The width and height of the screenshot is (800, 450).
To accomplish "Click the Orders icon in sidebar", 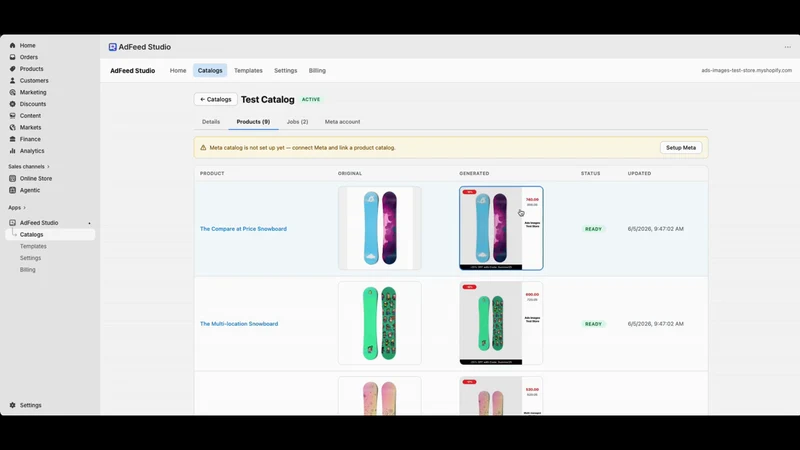I will point(13,57).
